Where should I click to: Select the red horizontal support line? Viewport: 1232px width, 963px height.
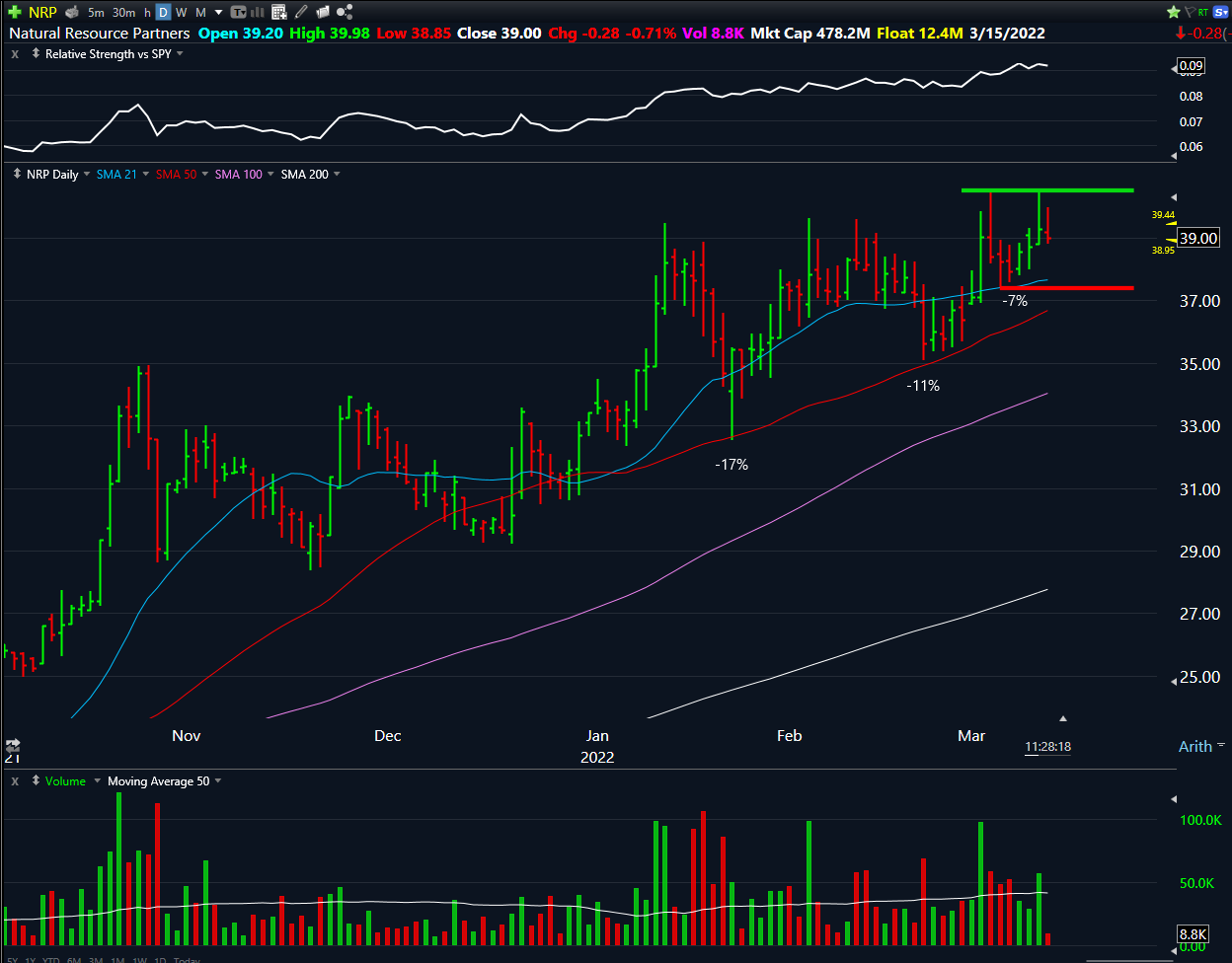click(1066, 288)
